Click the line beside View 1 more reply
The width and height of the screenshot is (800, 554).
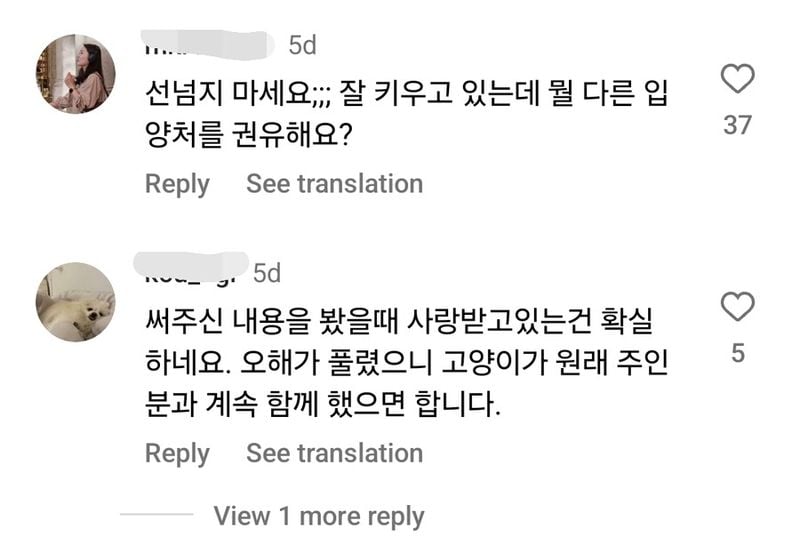click(x=157, y=514)
